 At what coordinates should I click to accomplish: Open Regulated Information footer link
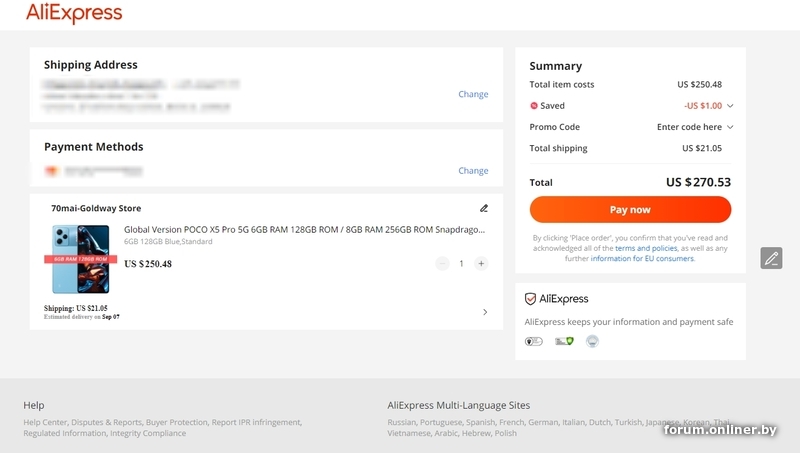pyautogui.click(x=64, y=433)
